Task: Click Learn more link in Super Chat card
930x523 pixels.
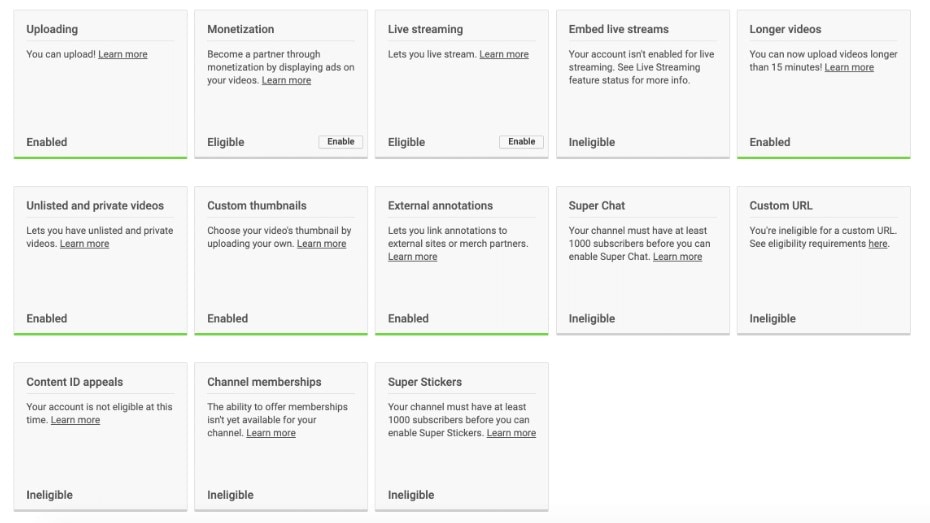Action: (677, 257)
